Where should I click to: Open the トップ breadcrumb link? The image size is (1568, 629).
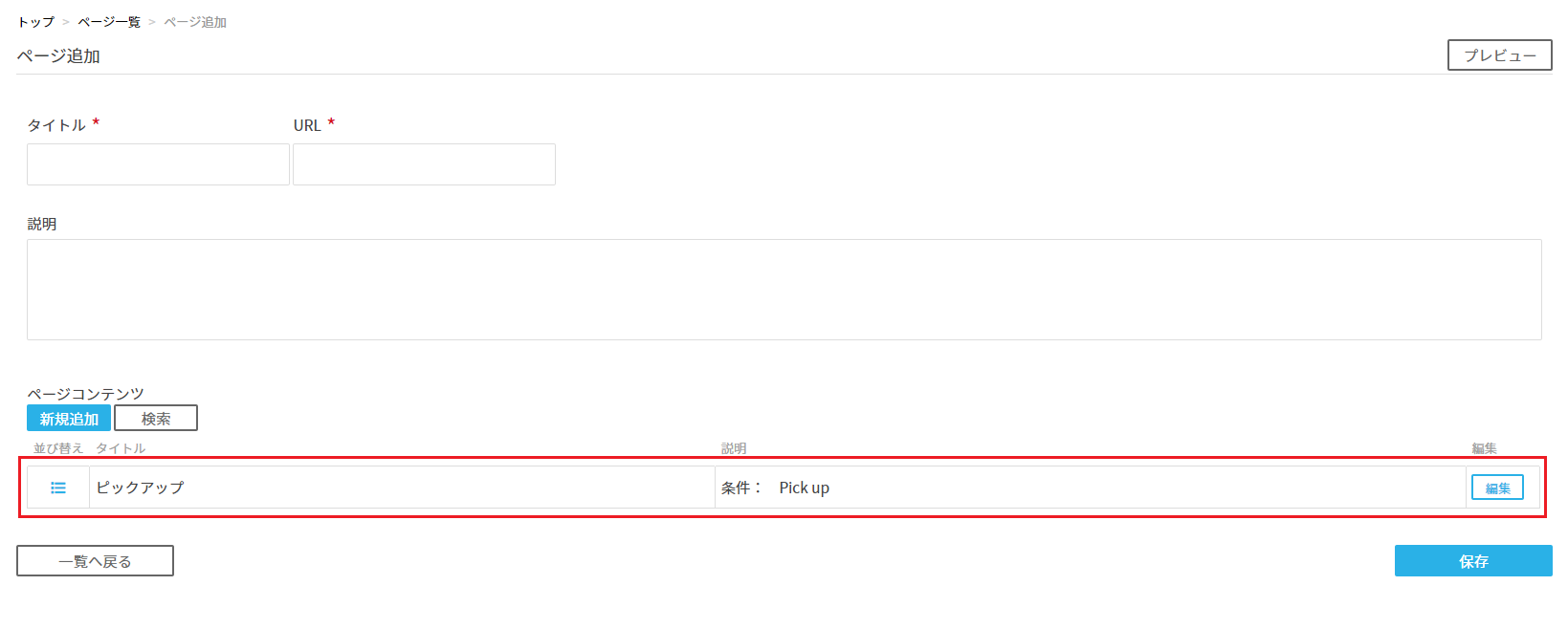click(36, 22)
